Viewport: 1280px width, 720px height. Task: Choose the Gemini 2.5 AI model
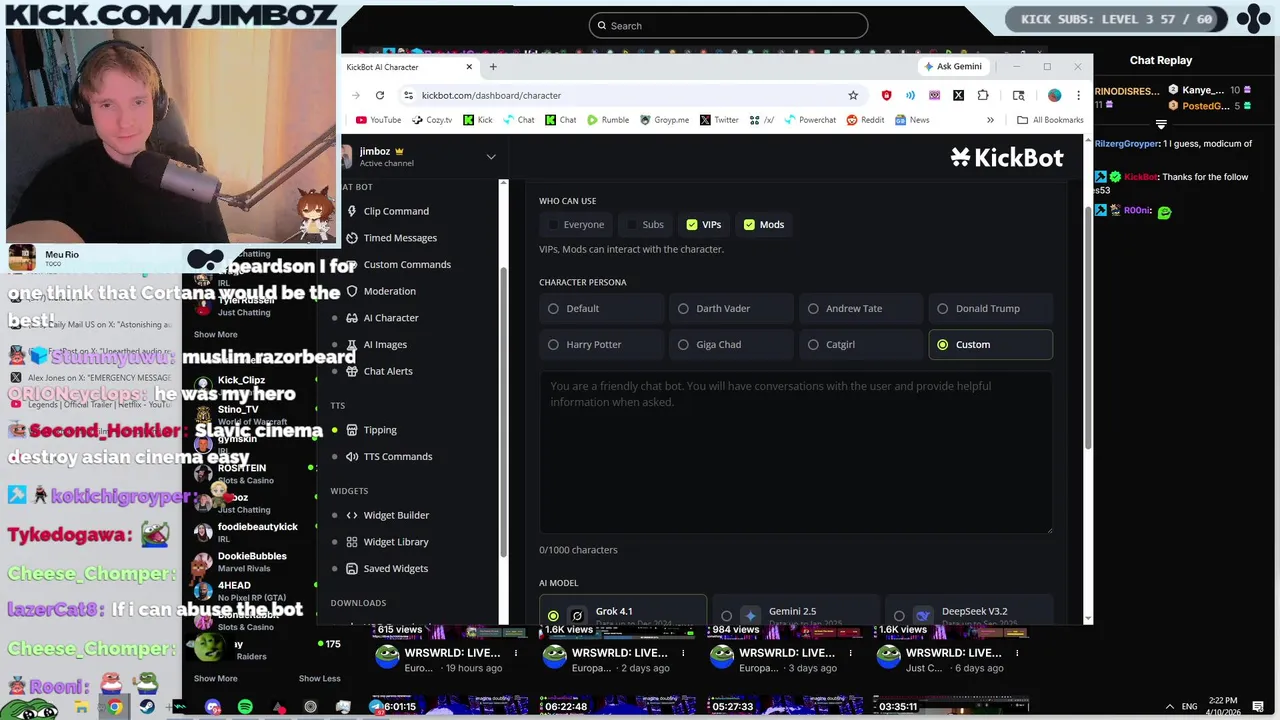point(795,612)
